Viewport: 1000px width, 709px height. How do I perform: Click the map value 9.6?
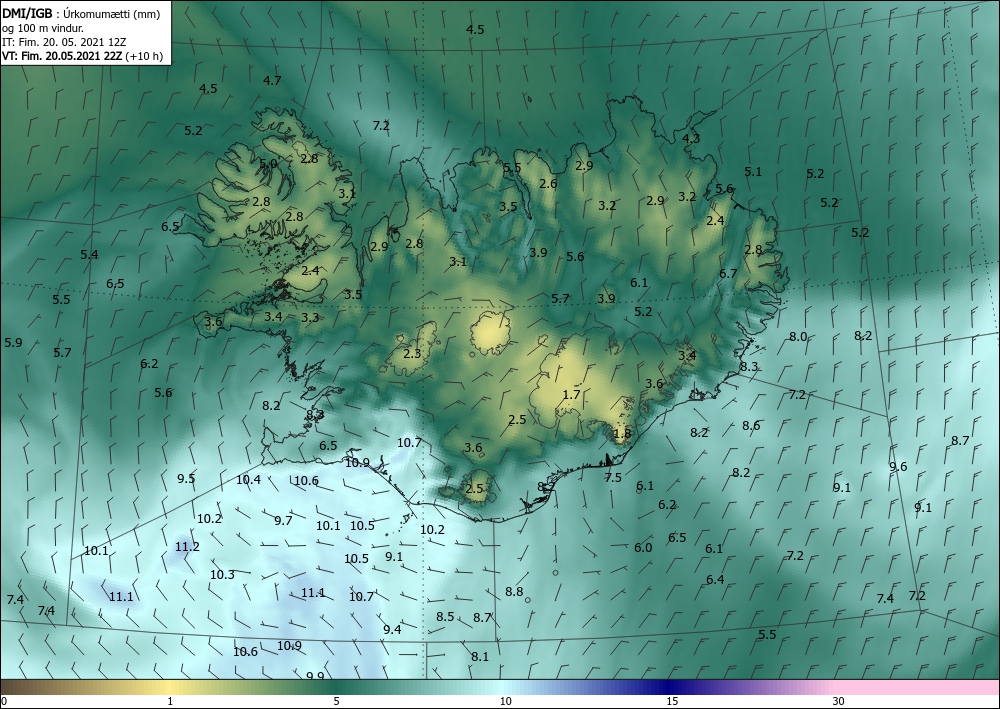(x=898, y=467)
